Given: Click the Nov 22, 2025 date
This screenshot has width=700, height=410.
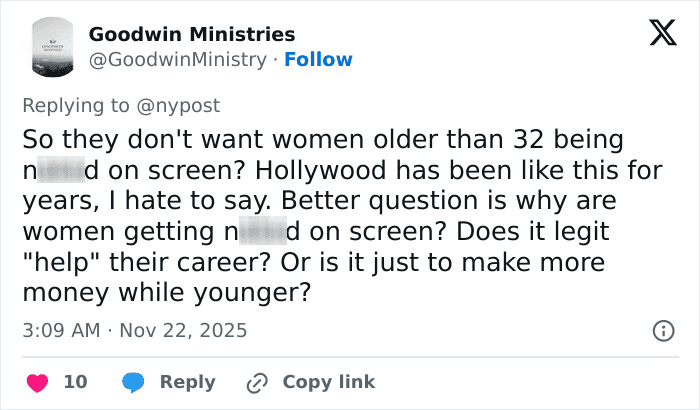Looking at the screenshot, I should click(x=184, y=330).
